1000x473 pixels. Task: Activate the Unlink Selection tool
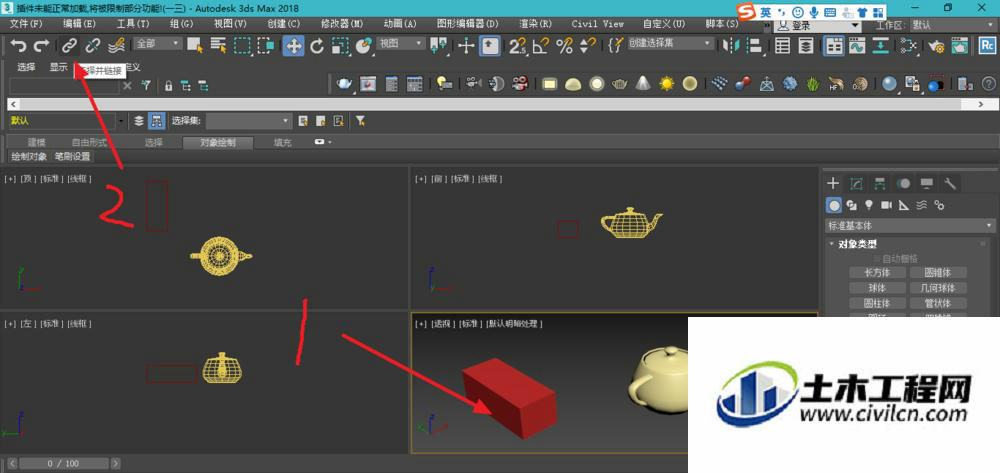click(x=93, y=45)
